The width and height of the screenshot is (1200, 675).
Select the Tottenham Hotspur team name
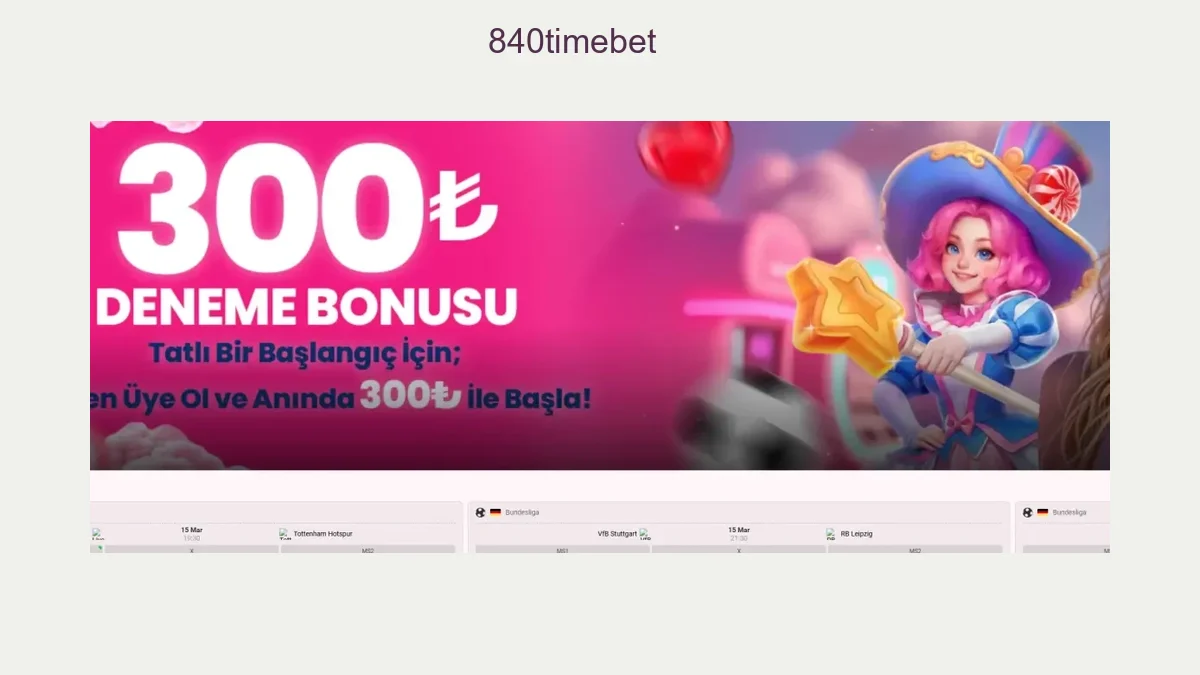323,534
